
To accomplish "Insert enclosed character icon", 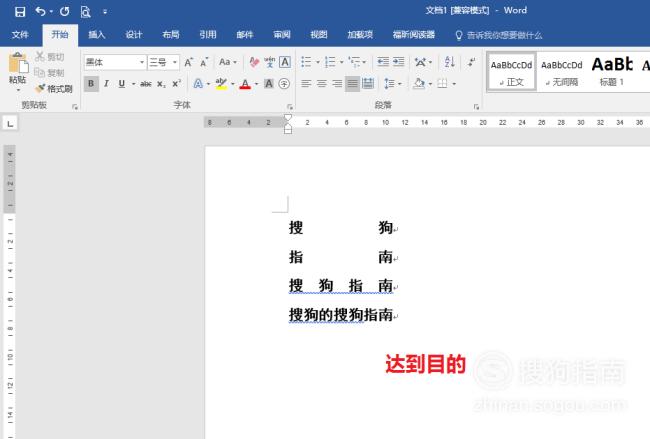I will click(x=284, y=84).
